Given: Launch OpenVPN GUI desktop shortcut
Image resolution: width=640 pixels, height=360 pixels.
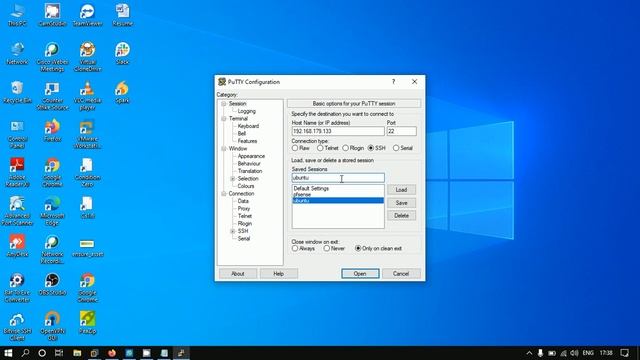Looking at the screenshot, I should pos(52,326).
